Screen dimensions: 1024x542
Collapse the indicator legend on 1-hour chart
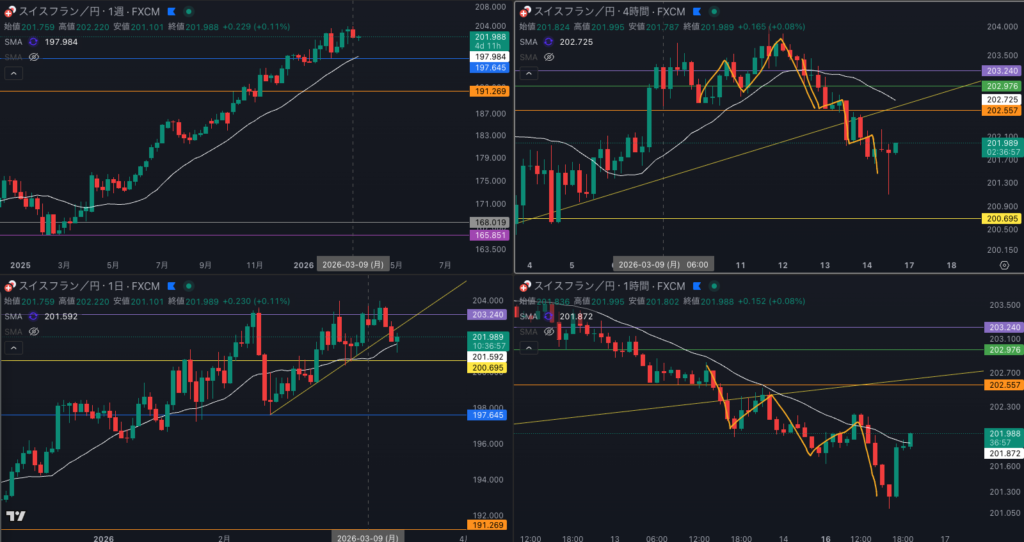[x=528, y=347]
